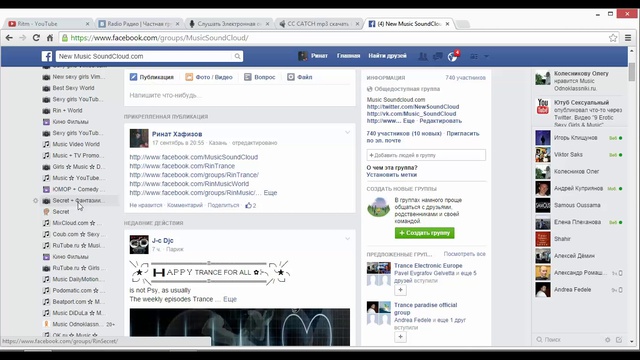The height and width of the screenshot is (360, 640).
Task: Select Фото / Видео post type
Action: [x=209, y=77]
